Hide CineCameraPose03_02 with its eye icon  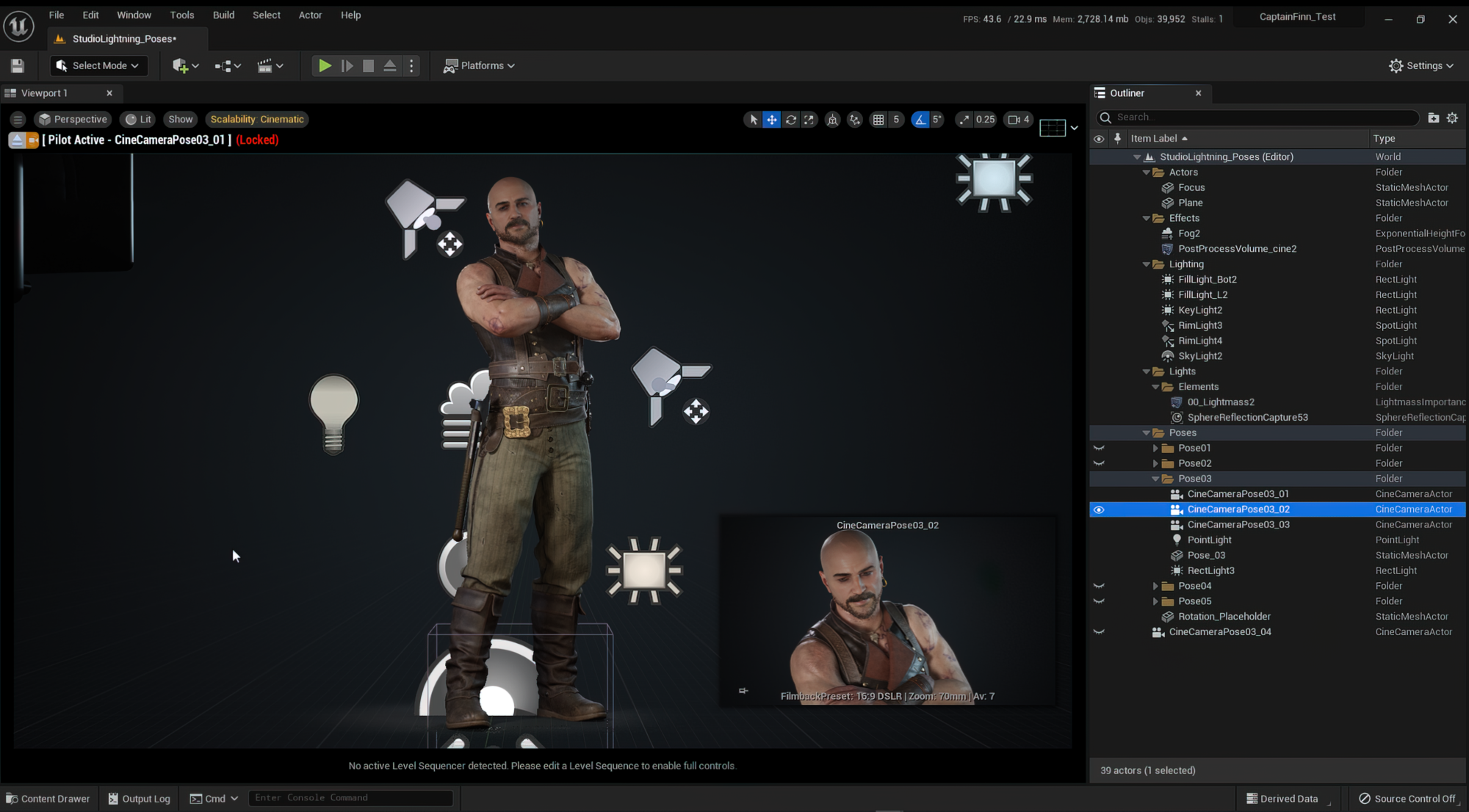click(1099, 510)
